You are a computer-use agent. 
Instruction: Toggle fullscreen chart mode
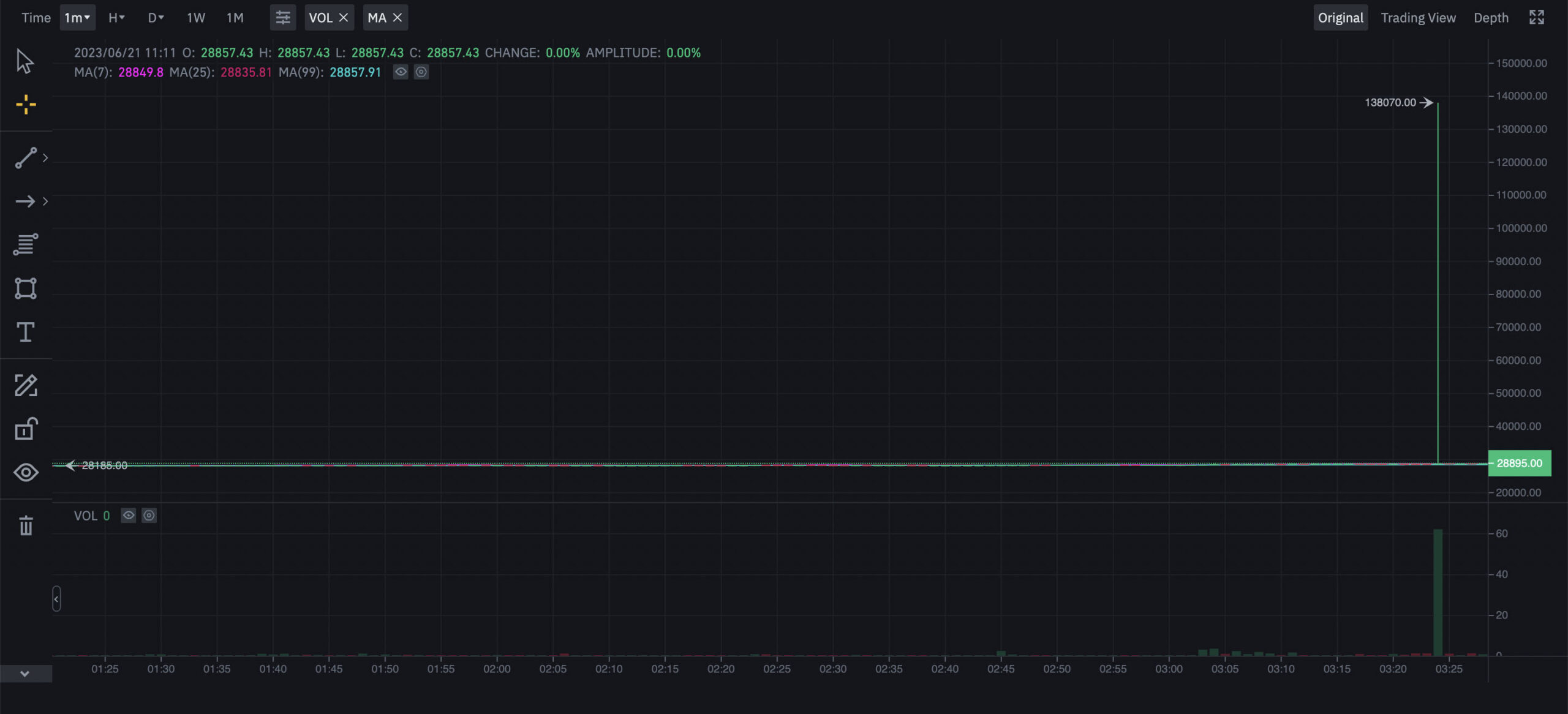[x=1536, y=18]
